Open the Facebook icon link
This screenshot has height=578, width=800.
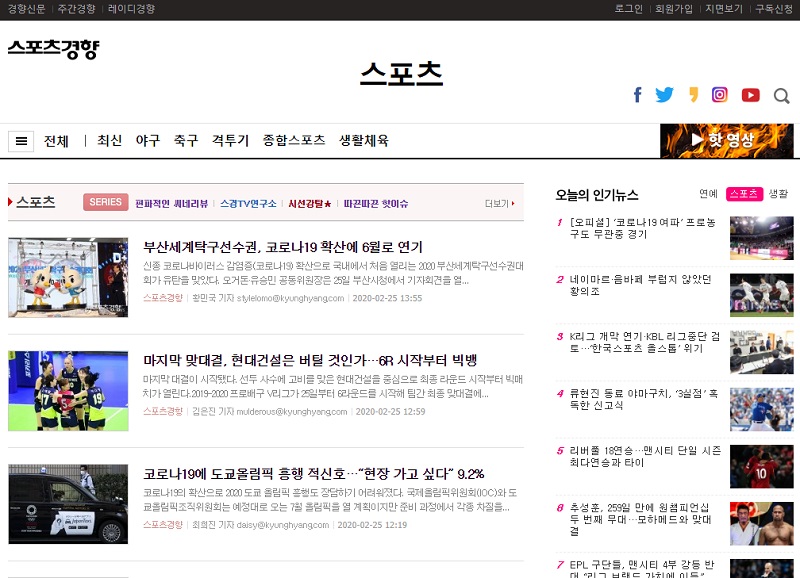(x=637, y=95)
